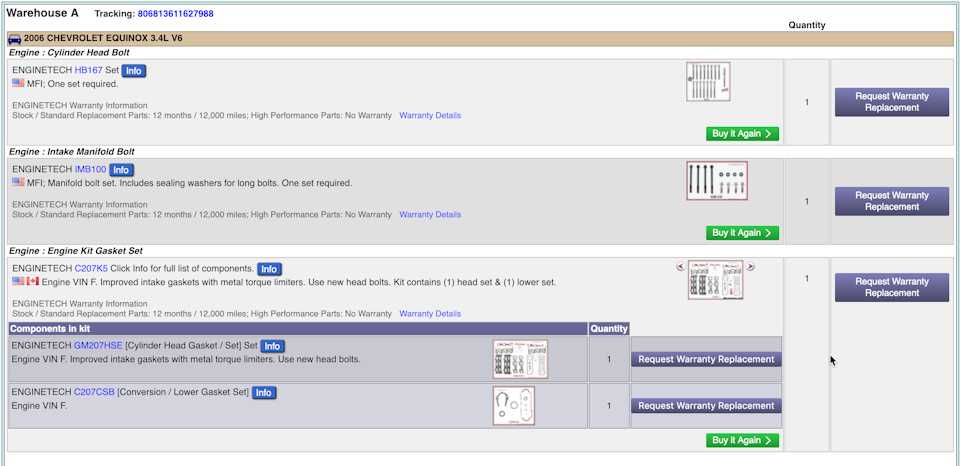Request warranty replacement for Intake Manifold Bolt
The image size is (960, 466).
891,201
